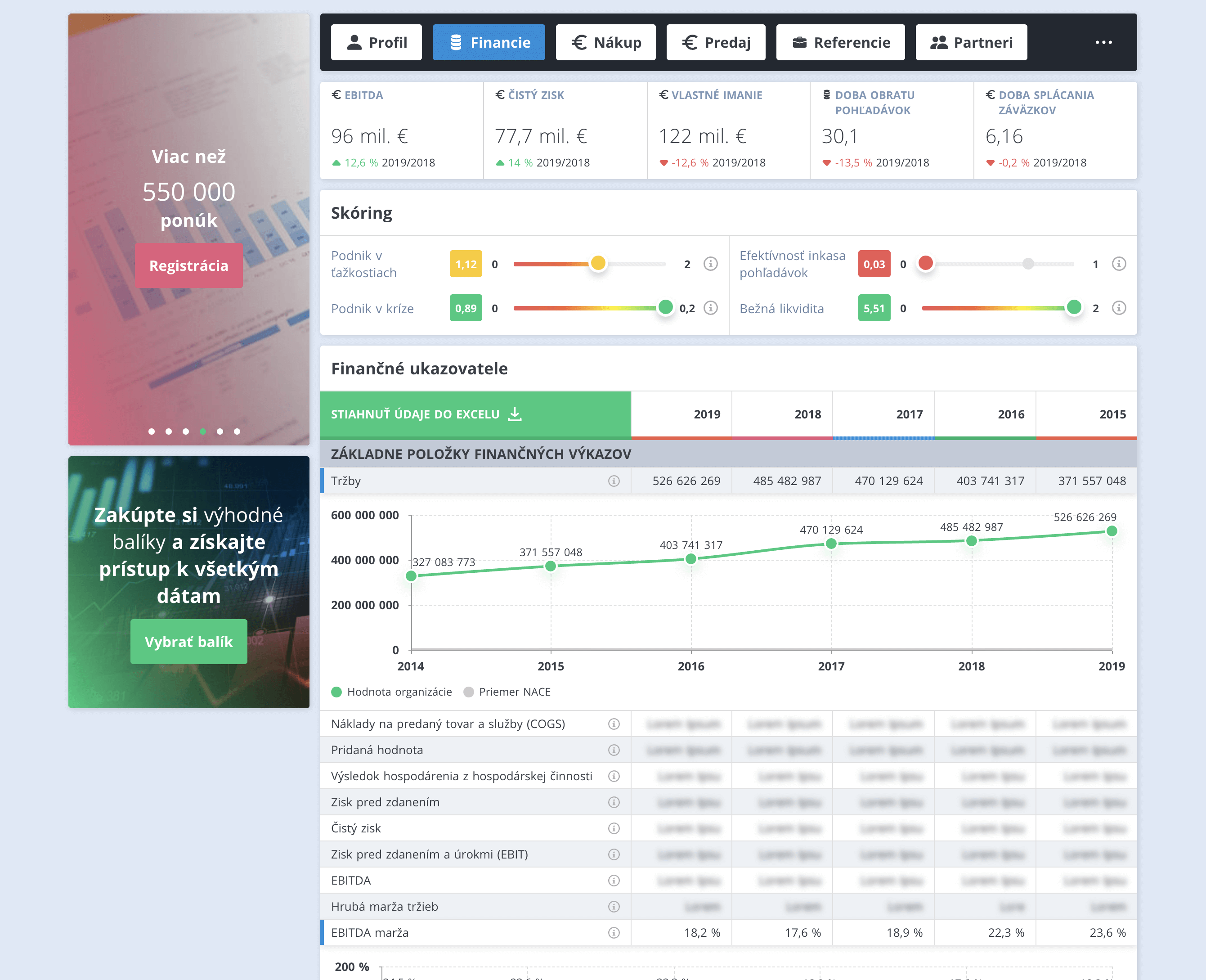Click info icon for Podnik v kríze
1206x980 pixels.
710,308
